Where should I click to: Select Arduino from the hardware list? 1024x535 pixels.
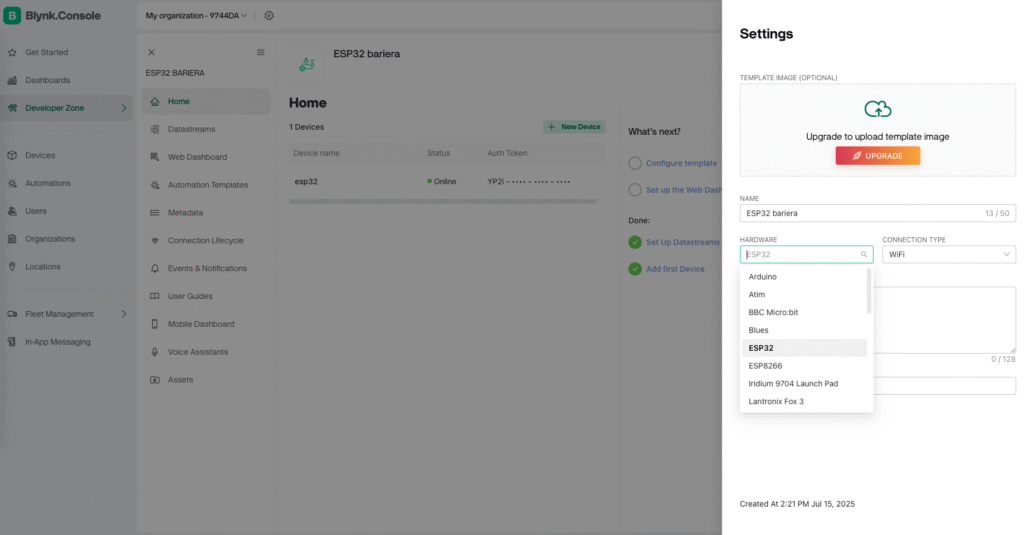804,277
